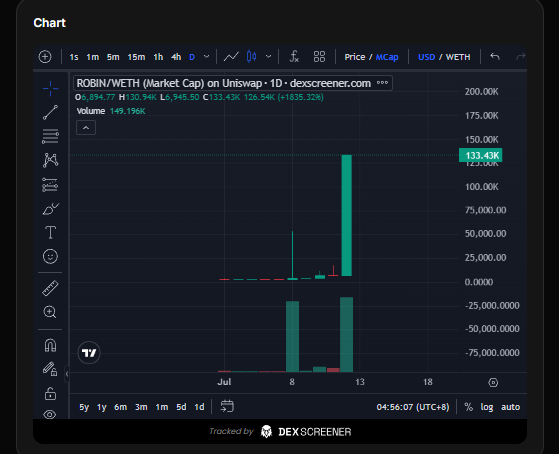Open the DEX Screener tracked-by link
Screen dimensions: 559x454
(x=280, y=432)
